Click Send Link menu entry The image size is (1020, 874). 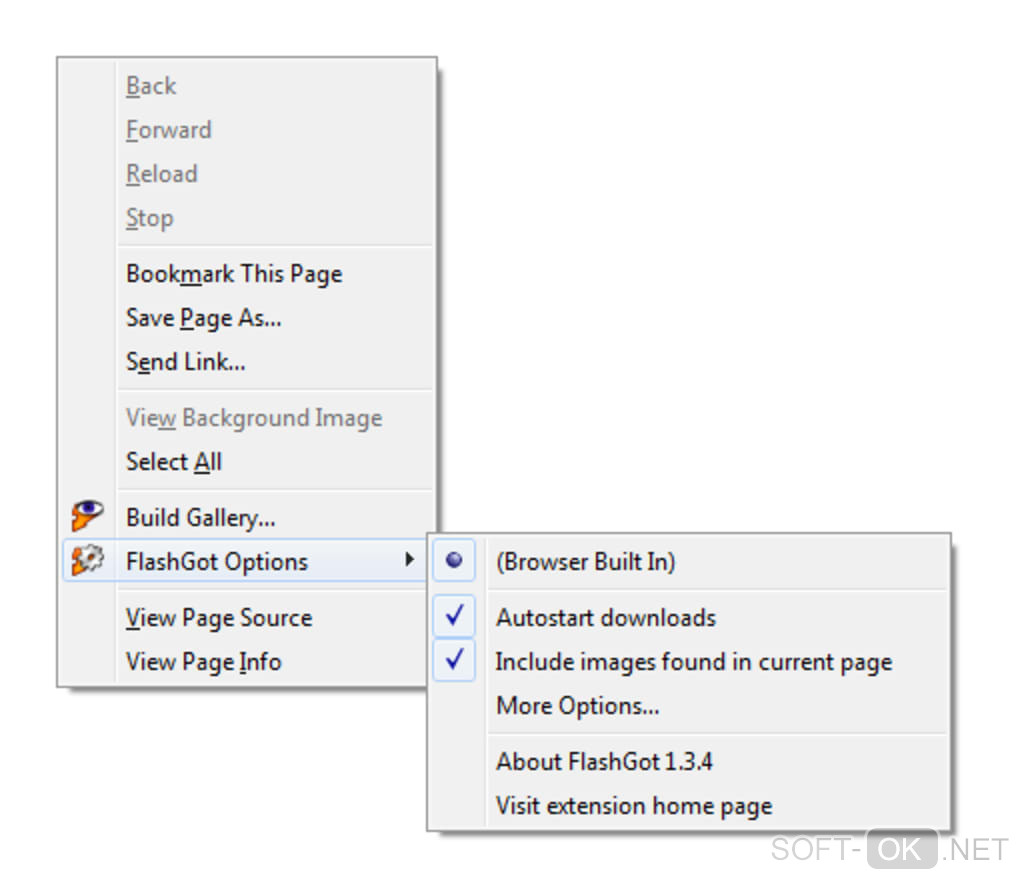coord(186,362)
